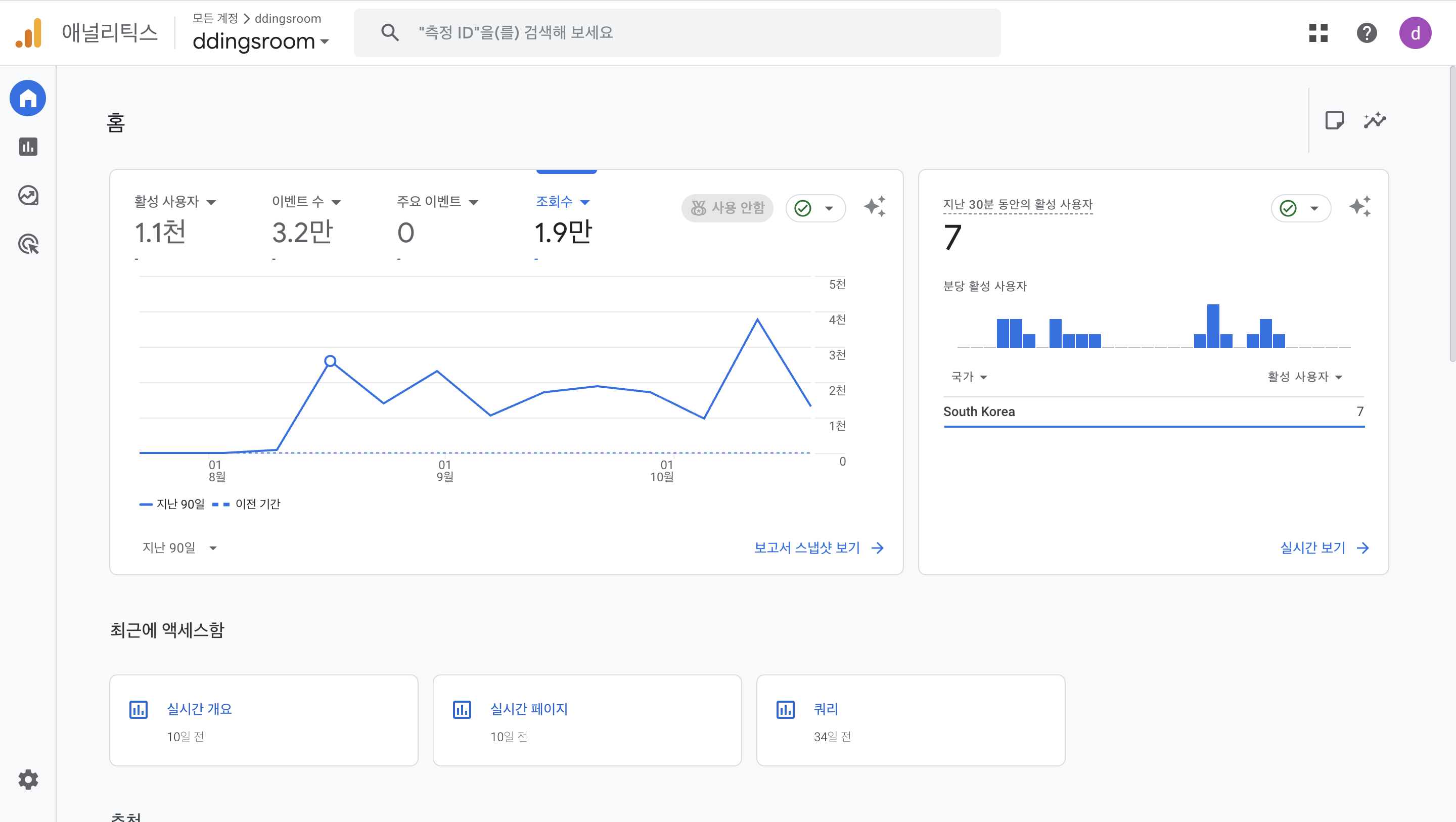Viewport: 1456px width, 822px height.
Task: Open the Insights sparkline icon
Action: click(x=1375, y=120)
